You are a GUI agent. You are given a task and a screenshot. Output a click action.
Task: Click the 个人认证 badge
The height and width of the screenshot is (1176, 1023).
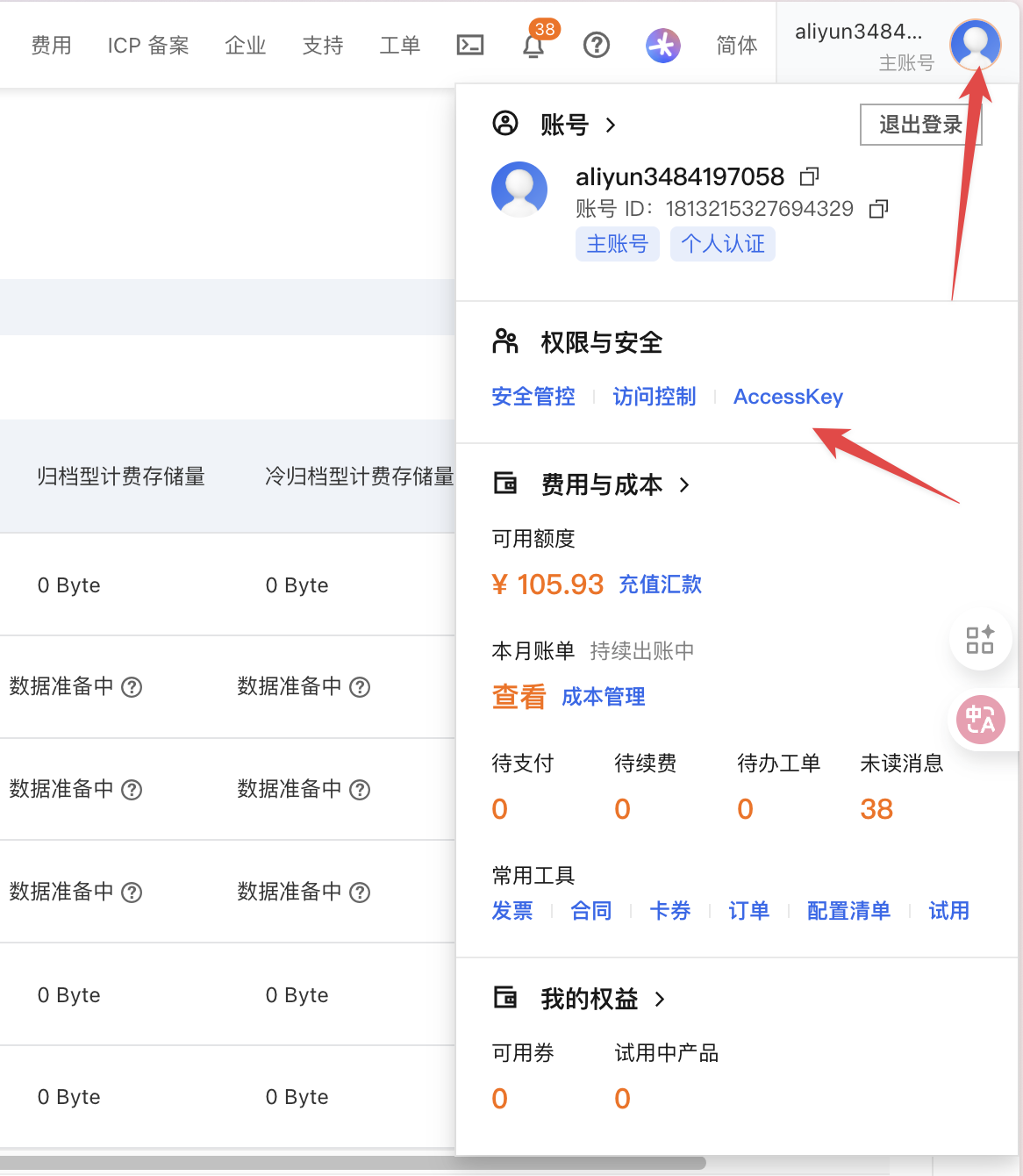click(x=722, y=243)
